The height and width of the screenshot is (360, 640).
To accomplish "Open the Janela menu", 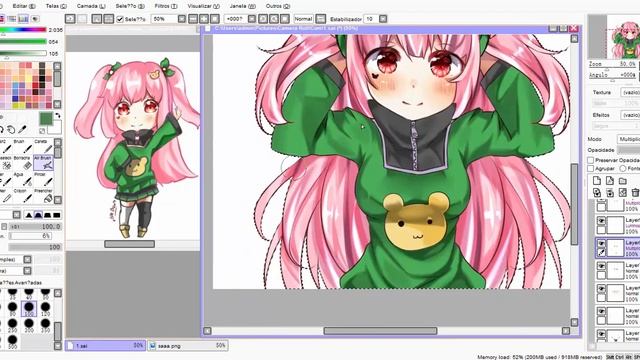I will pyautogui.click(x=242, y=6).
